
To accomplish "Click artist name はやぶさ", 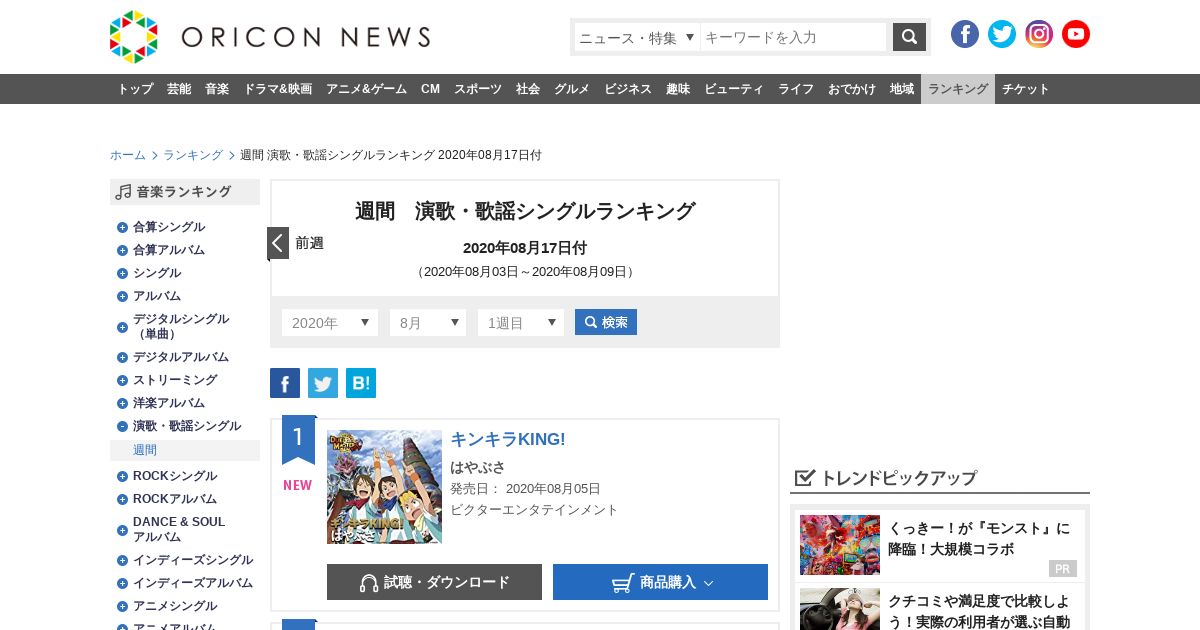I will coord(478,467).
